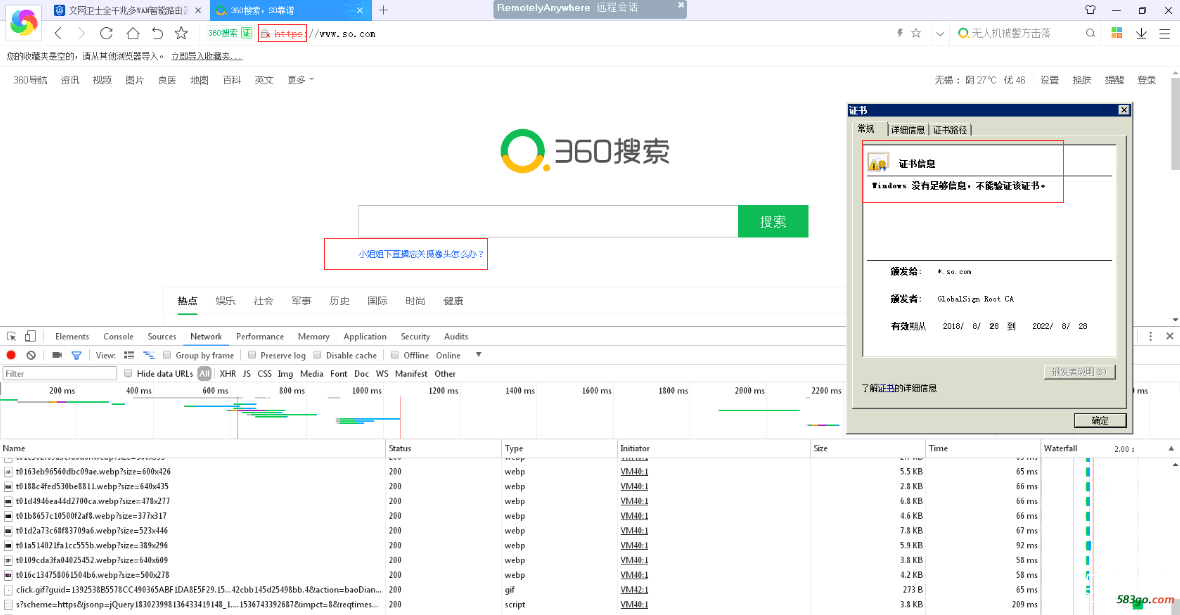Open the DevTools three-dot customize menu

[x=1151, y=336]
